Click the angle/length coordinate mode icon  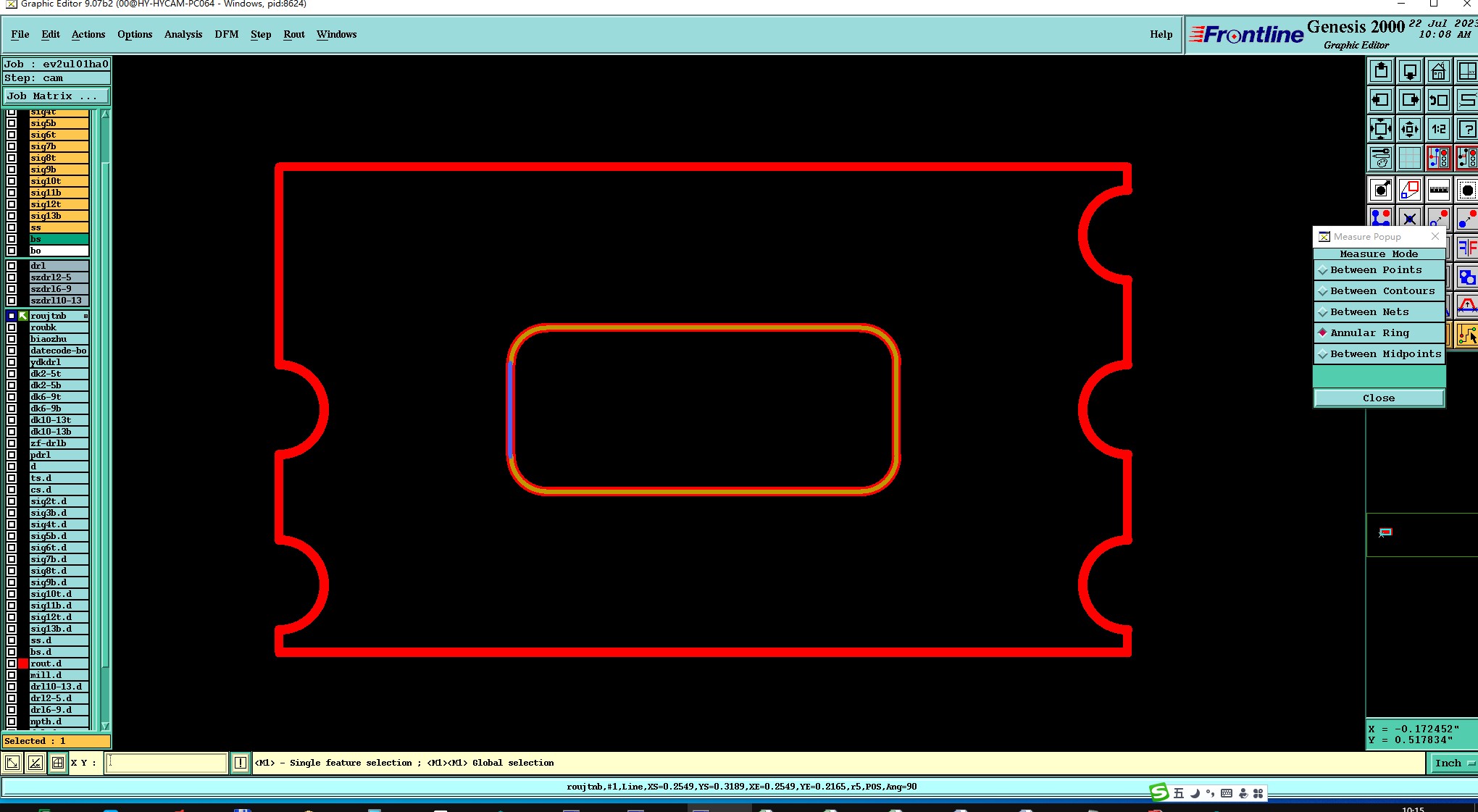(x=35, y=762)
